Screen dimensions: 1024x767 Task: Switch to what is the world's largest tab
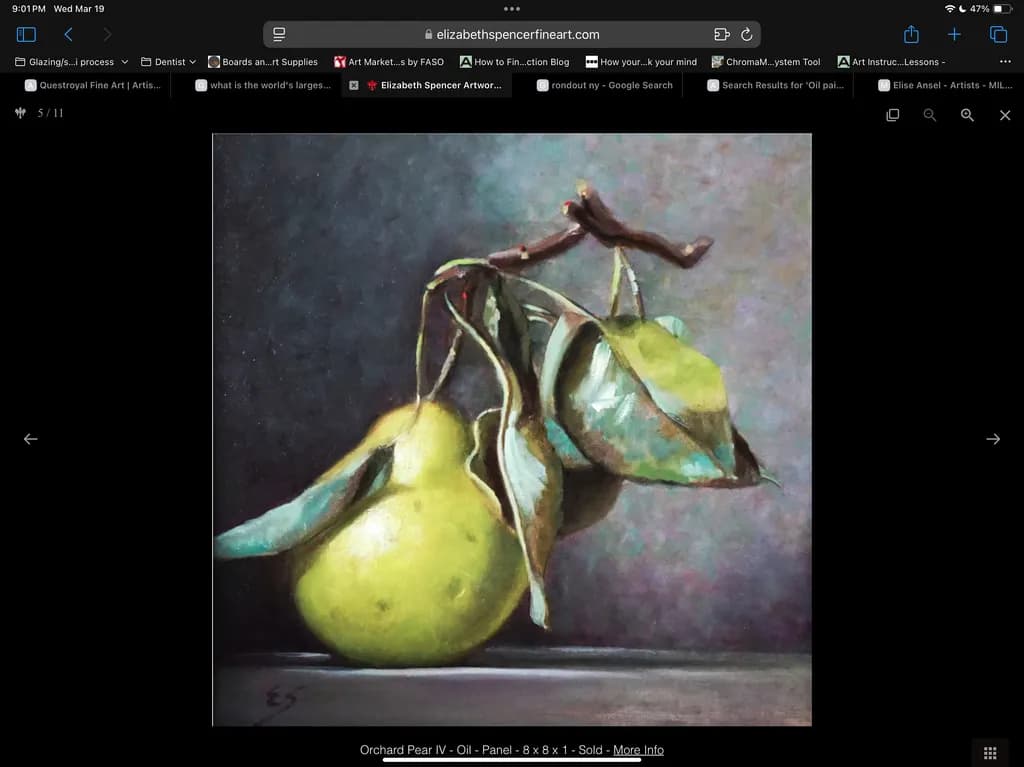tap(263, 86)
